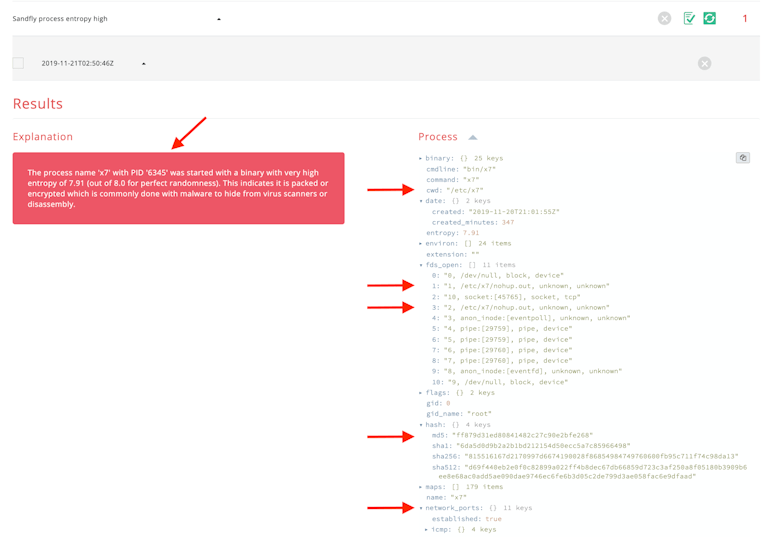768x537 pixels.
Task: Dismiss the Sandfly process entropy high alert
Action: (x=664, y=19)
